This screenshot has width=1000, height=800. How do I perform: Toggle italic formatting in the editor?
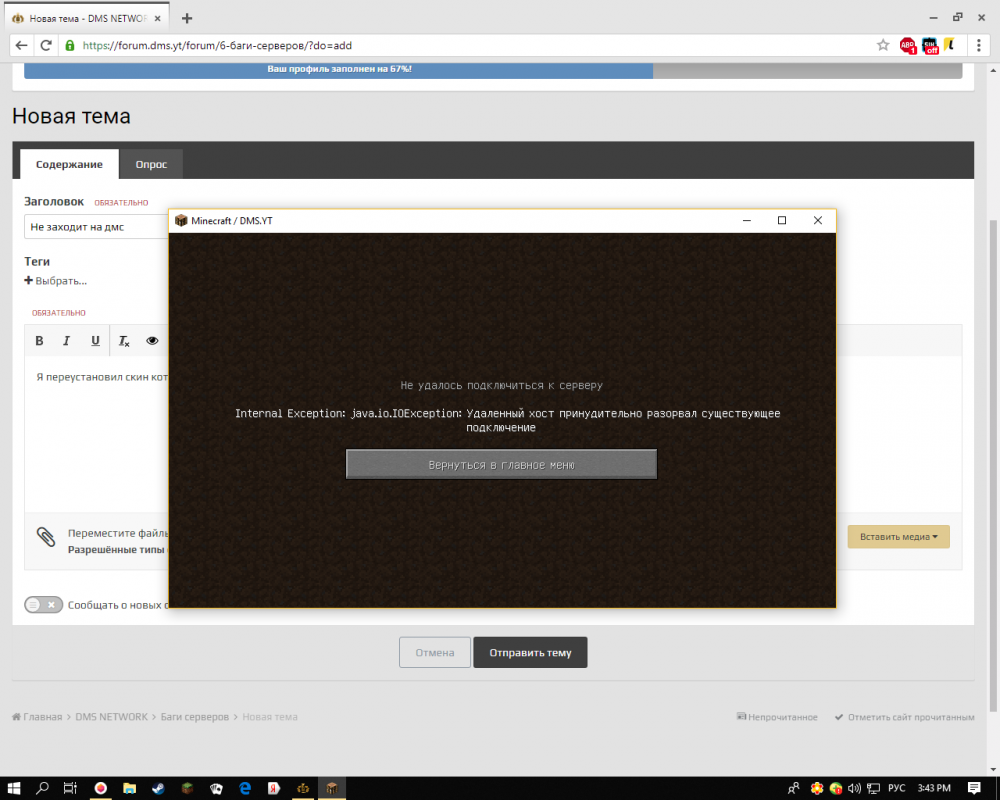67,341
